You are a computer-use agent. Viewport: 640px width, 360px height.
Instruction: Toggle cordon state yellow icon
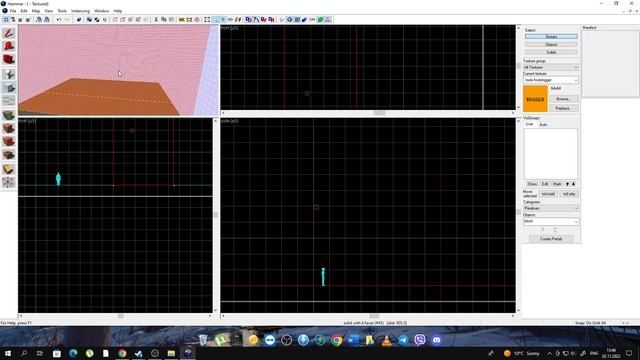click(x=182, y=20)
